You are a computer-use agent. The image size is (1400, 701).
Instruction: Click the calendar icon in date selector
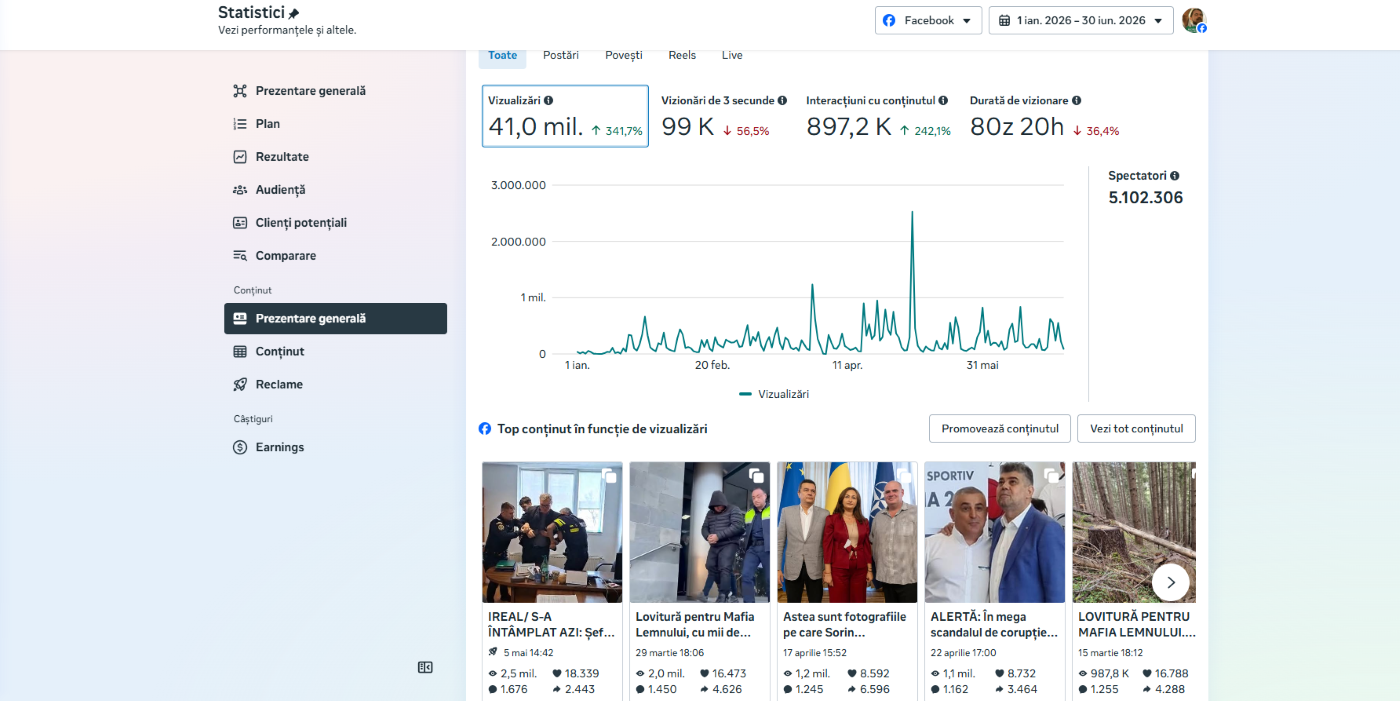1004,20
